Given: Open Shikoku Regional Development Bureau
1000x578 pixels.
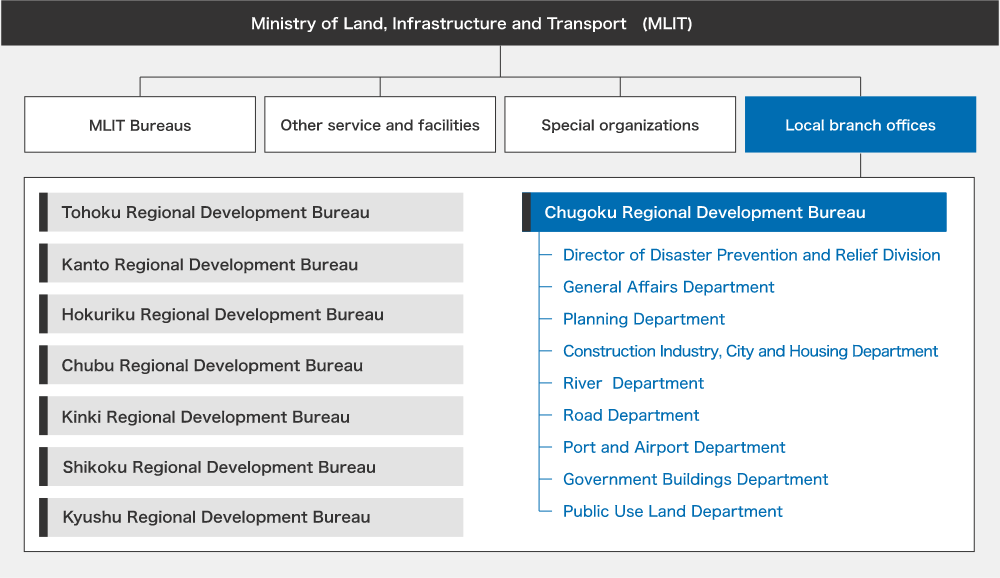Looking at the screenshot, I should (x=251, y=466).
